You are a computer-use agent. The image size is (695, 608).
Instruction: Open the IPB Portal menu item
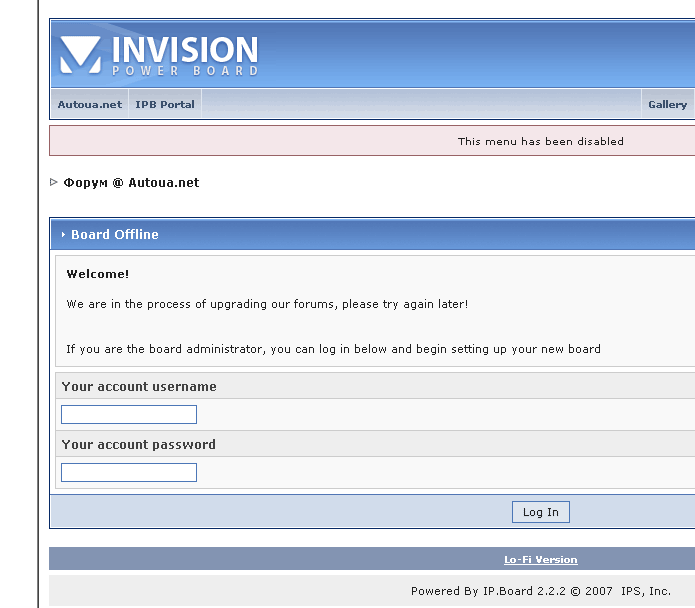coord(165,104)
